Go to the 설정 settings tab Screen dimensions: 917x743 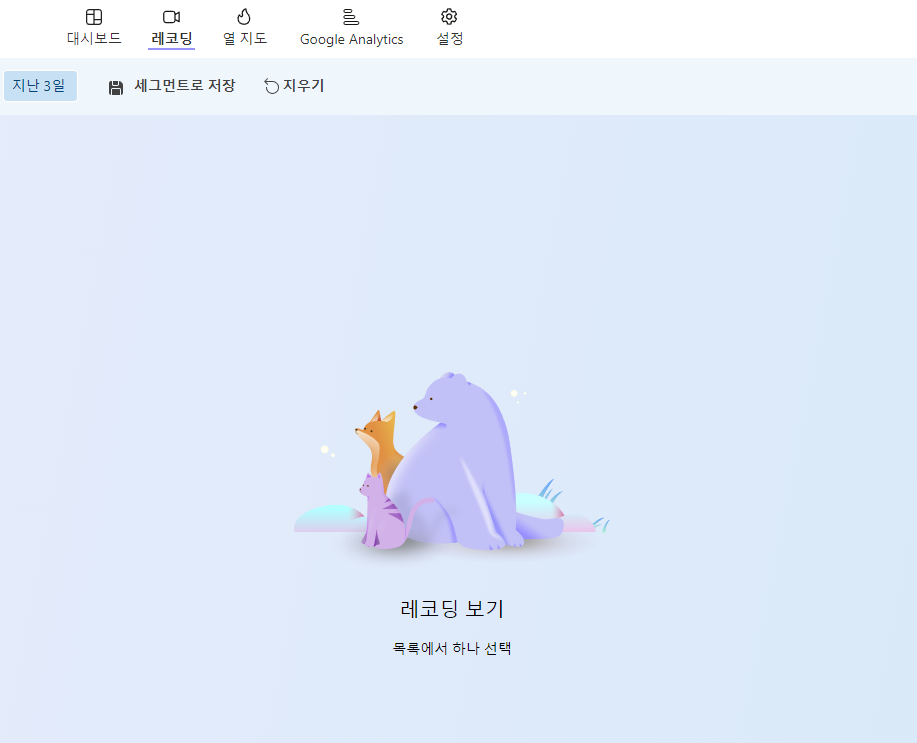tap(449, 27)
